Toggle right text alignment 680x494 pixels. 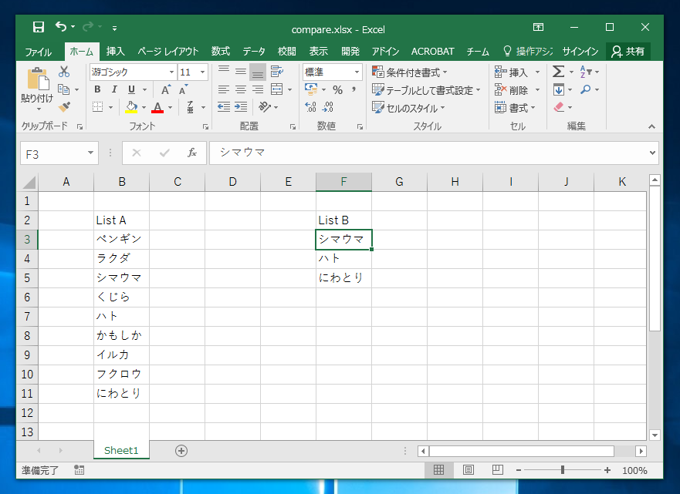(258, 89)
